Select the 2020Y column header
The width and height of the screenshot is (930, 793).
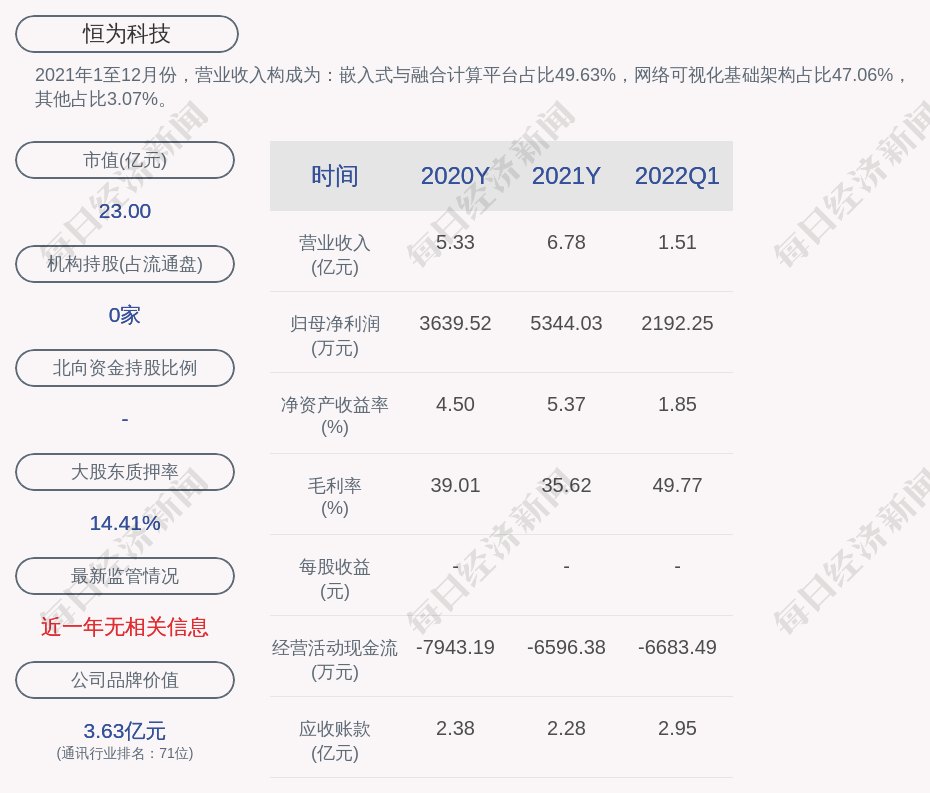(455, 176)
